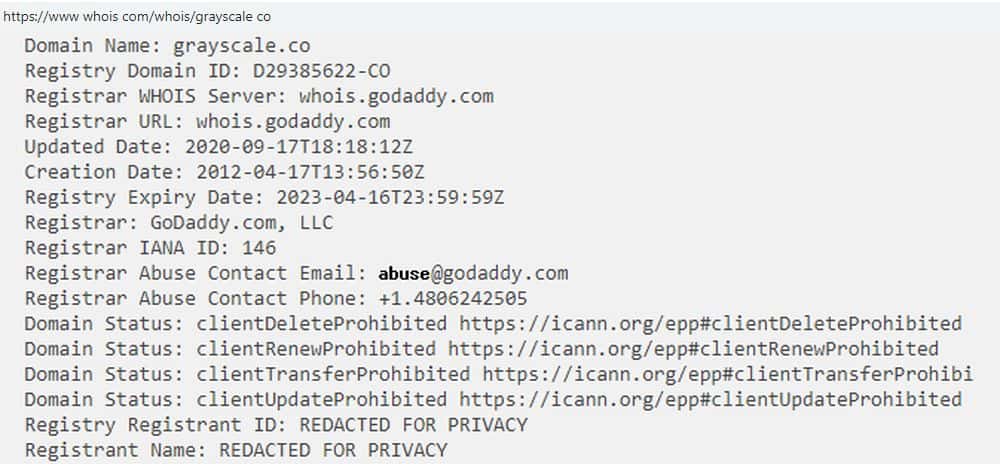Open the icann.org clientRenewProhibited link
This screenshot has height=464, width=1000.
click(x=693, y=348)
